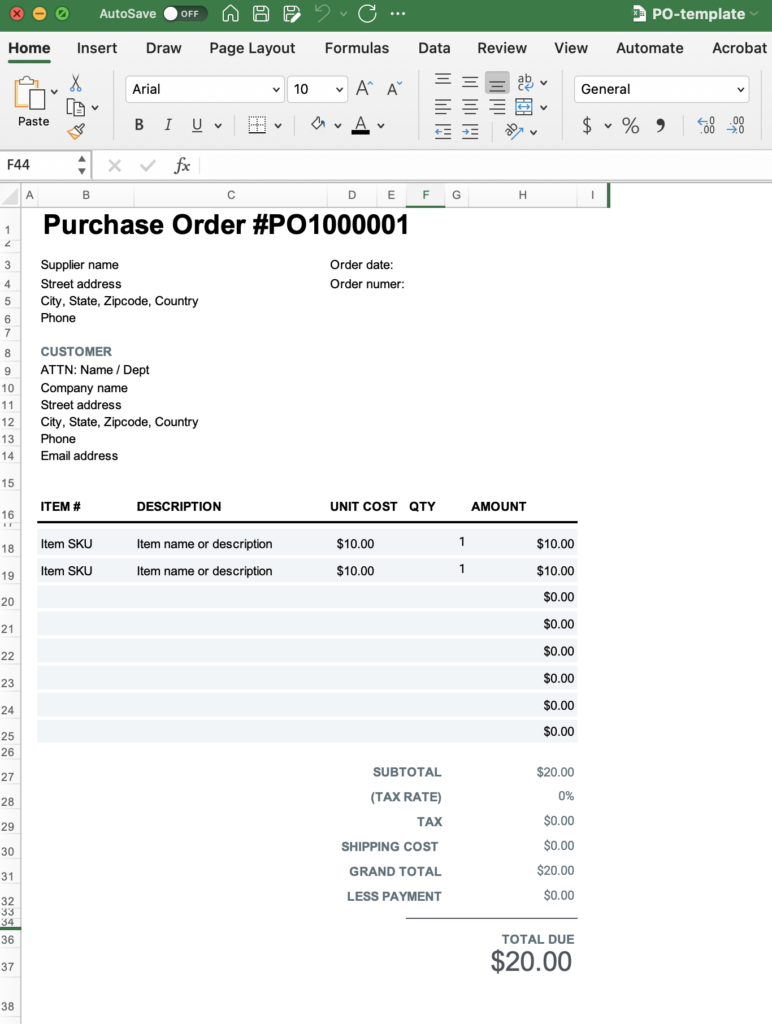The height and width of the screenshot is (1024, 772).
Task: Click the Cut scissors icon
Action: [76, 83]
